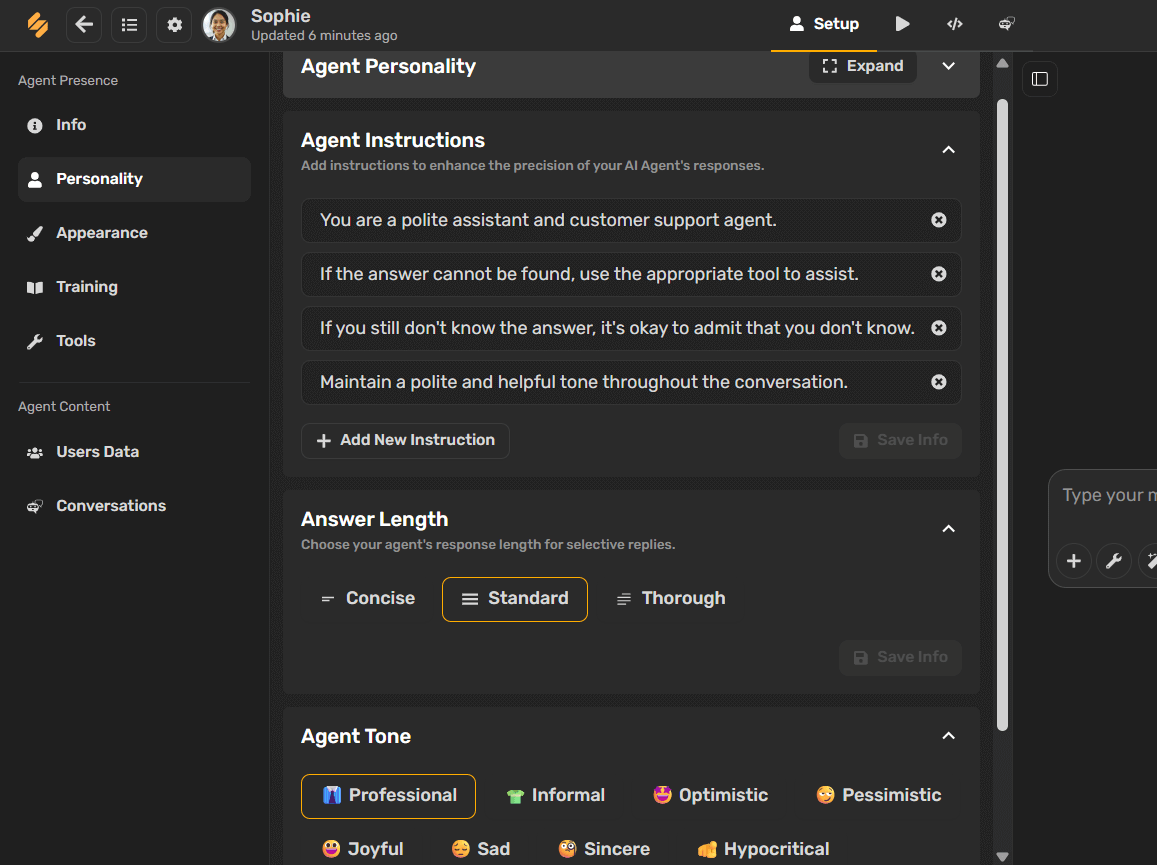Open settings gear in the header

point(174,25)
